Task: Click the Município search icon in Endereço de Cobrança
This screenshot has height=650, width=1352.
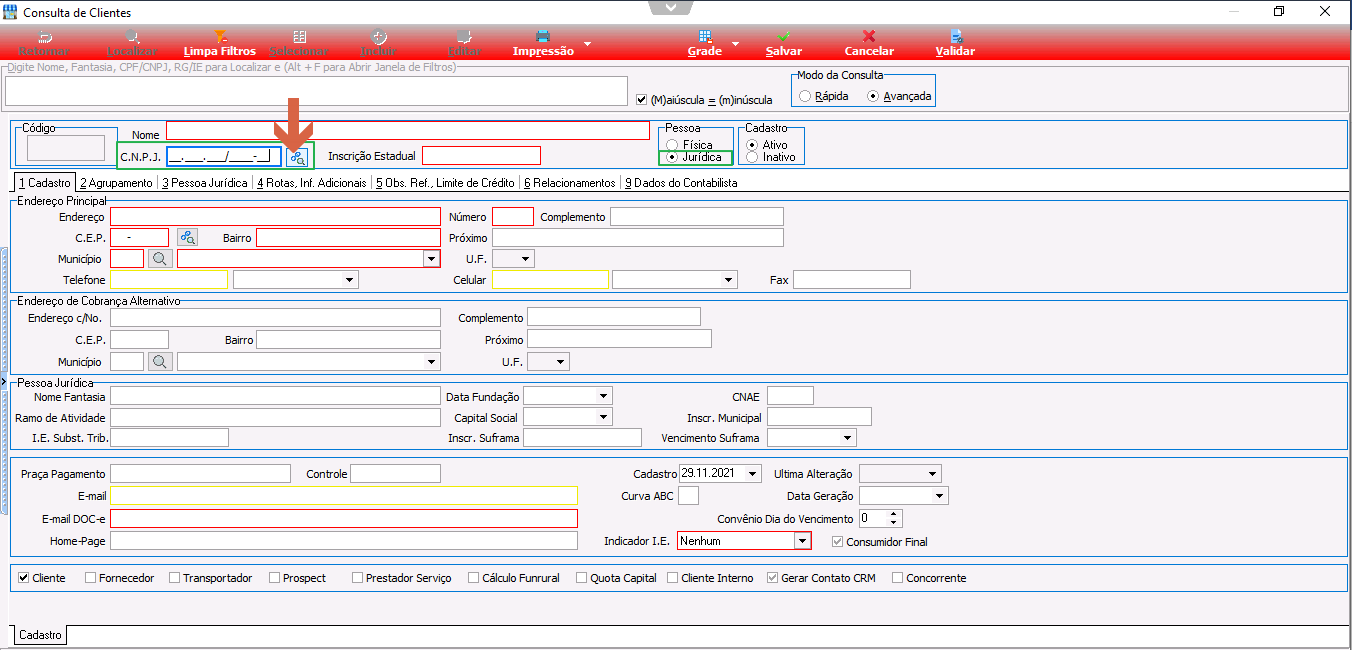Action: tap(160, 361)
